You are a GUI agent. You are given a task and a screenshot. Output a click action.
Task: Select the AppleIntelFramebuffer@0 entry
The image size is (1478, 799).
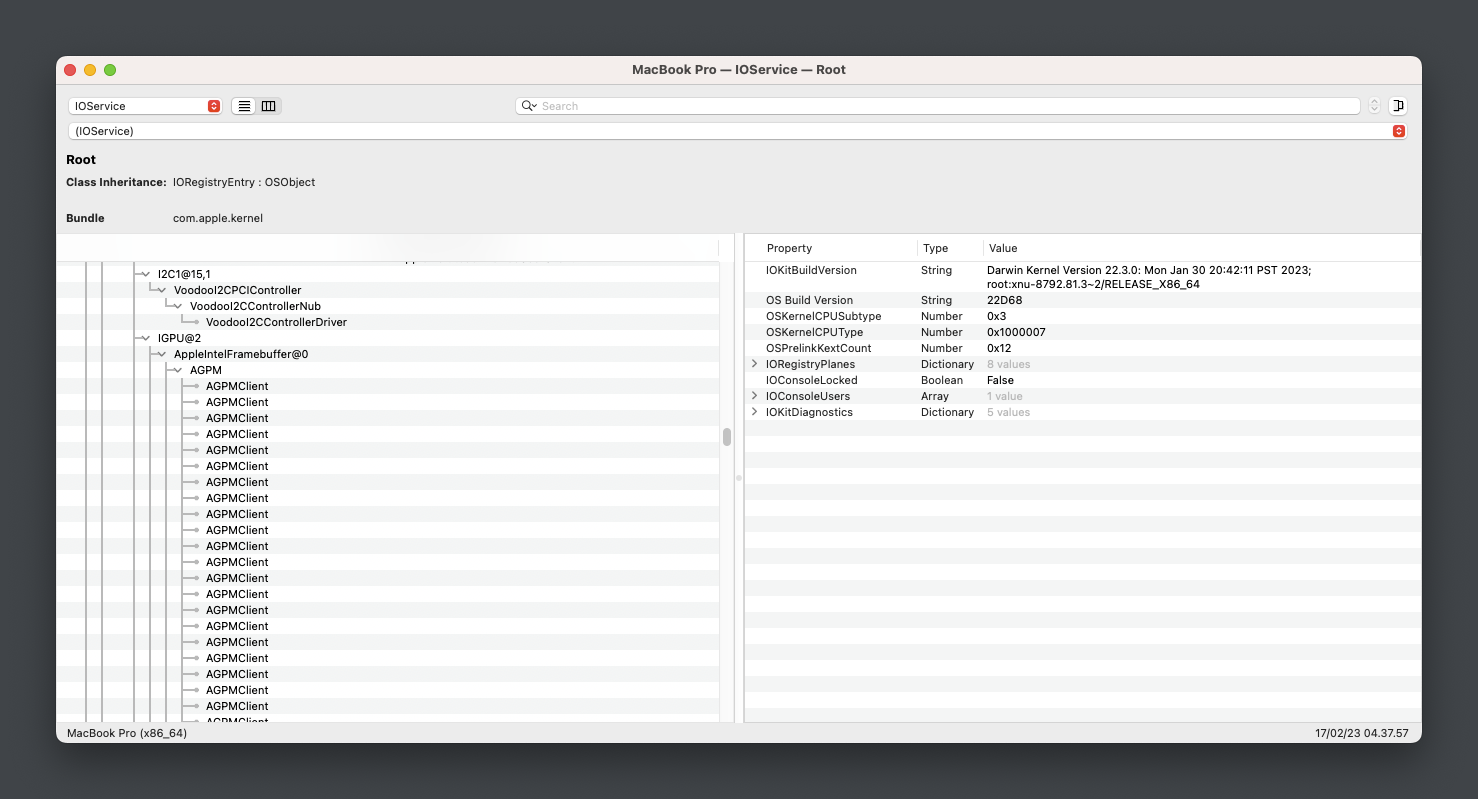[x=241, y=354]
